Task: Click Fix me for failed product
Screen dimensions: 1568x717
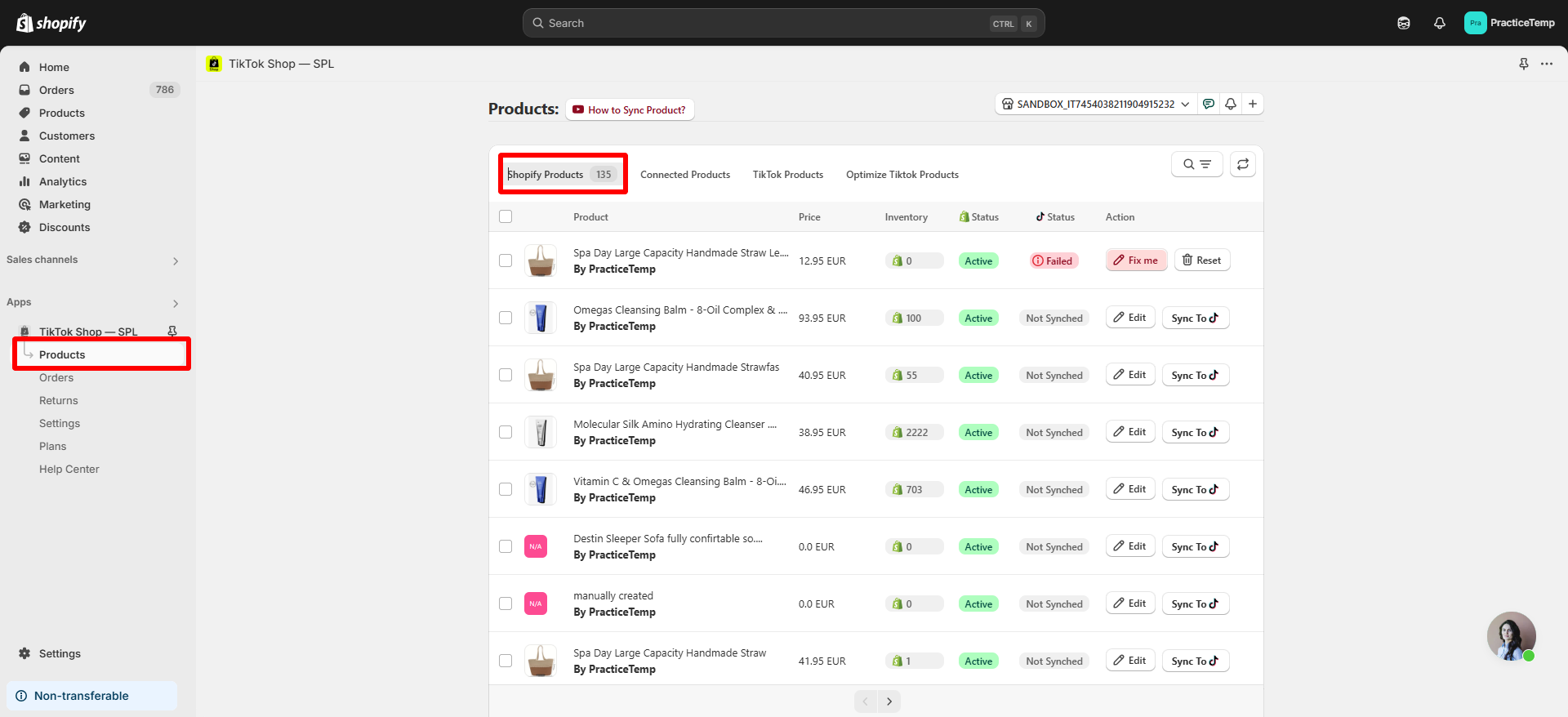Action: (x=1136, y=261)
